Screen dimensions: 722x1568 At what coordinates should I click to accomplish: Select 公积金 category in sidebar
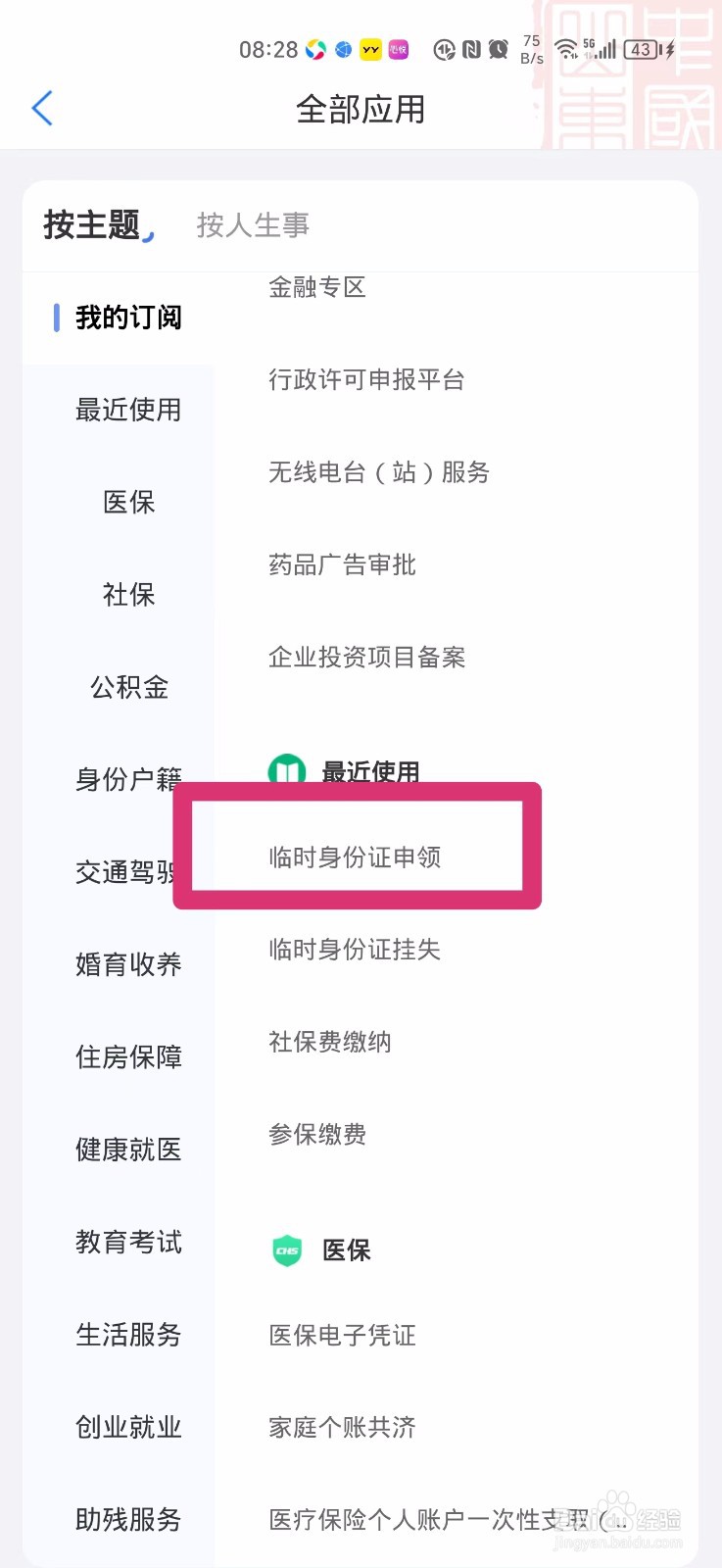pos(128,687)
